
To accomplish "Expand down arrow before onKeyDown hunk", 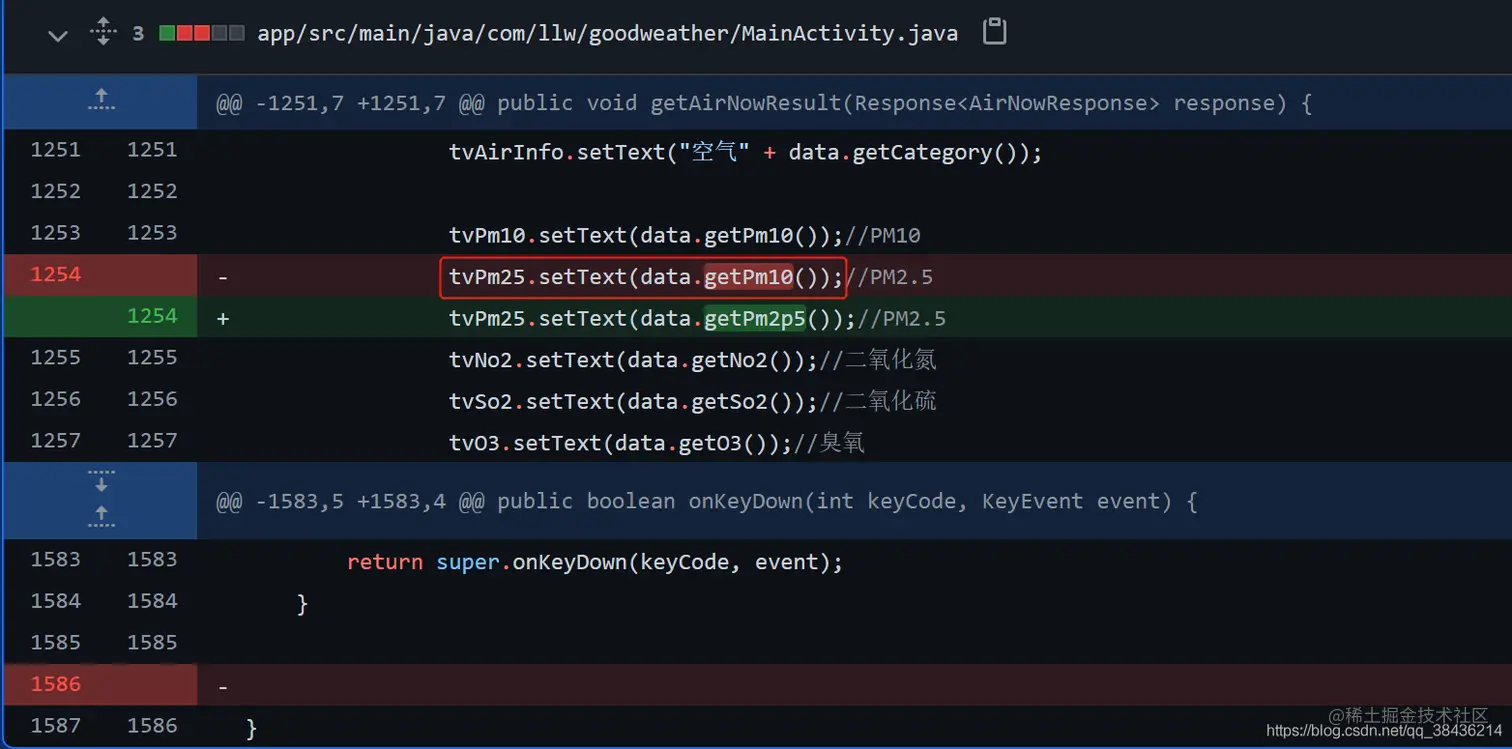I will [101, 482].
